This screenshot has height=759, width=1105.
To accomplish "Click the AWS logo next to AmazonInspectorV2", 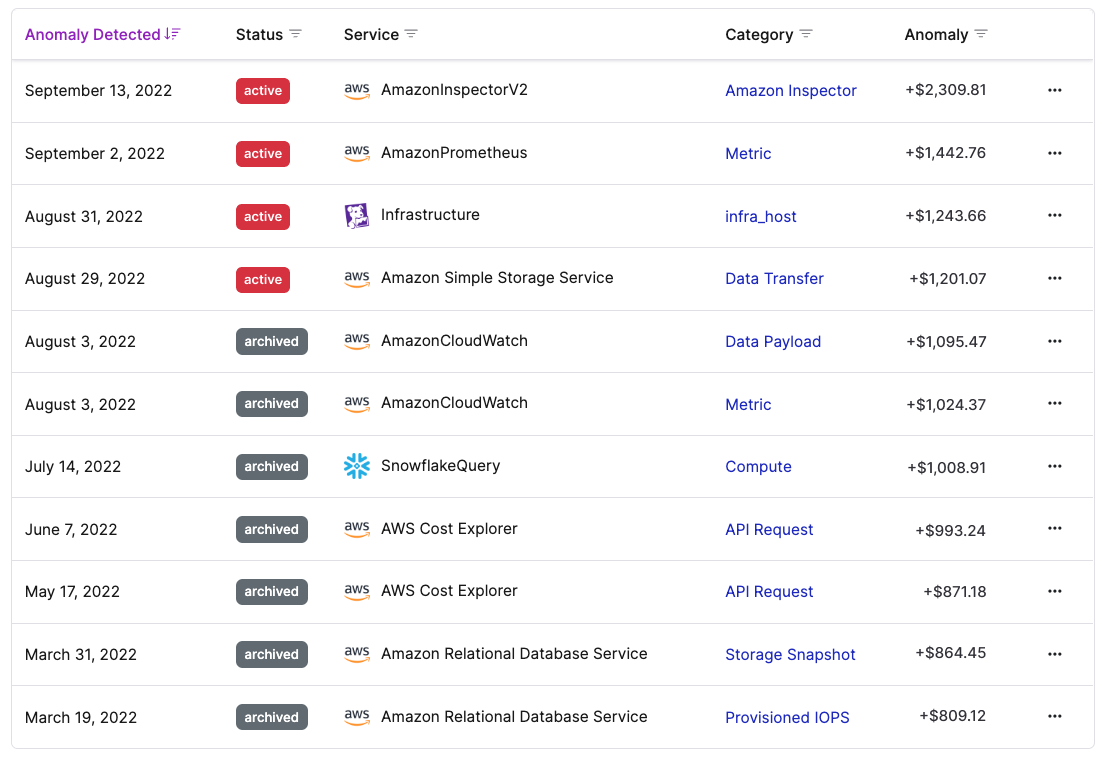I will coord(357,91).
